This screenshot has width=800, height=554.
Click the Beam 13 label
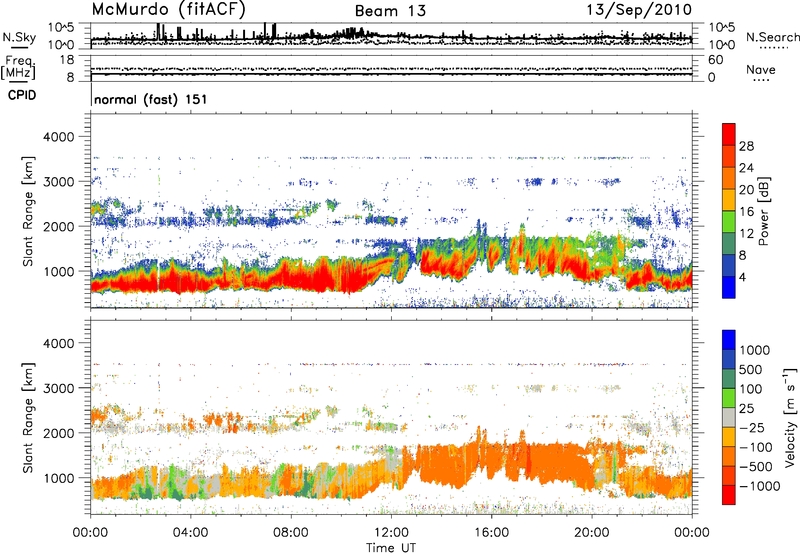click(390, 11)
